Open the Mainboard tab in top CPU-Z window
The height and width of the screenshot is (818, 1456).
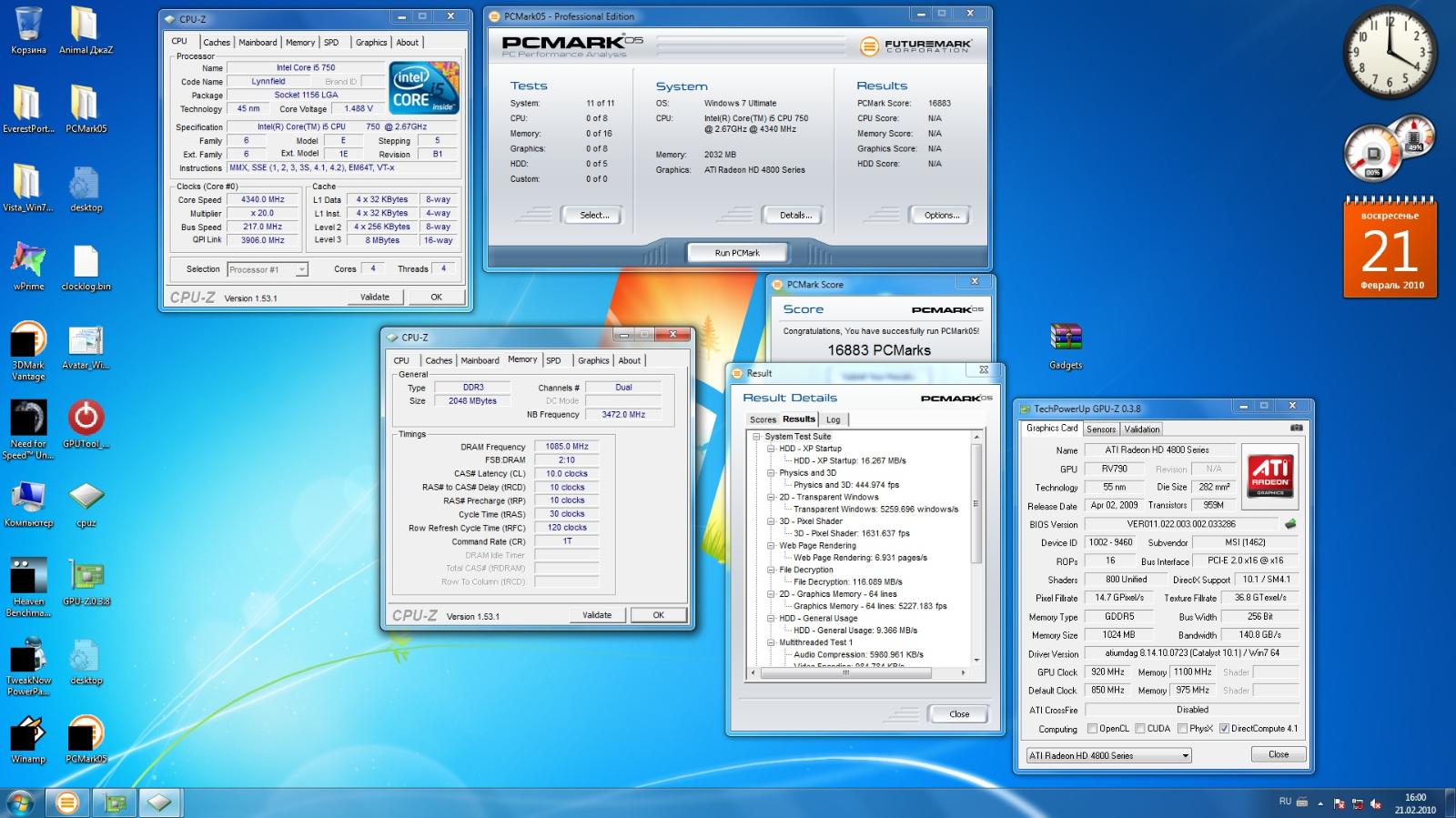pos(258,42)
